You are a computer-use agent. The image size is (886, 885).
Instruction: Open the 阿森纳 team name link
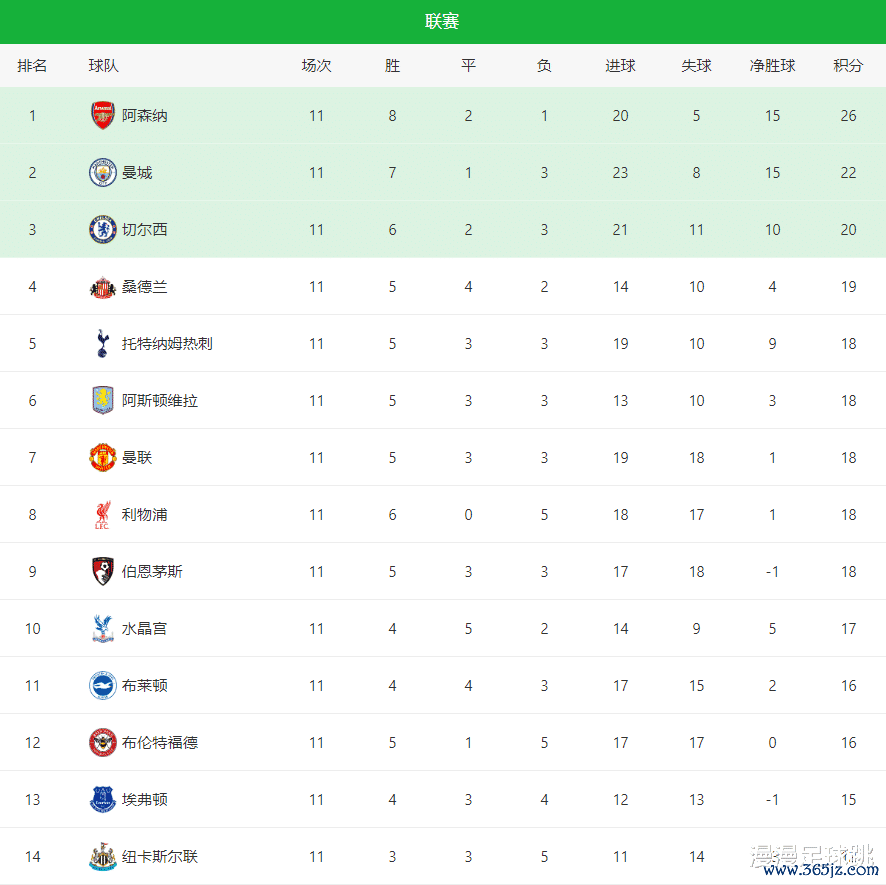[145, 116]
